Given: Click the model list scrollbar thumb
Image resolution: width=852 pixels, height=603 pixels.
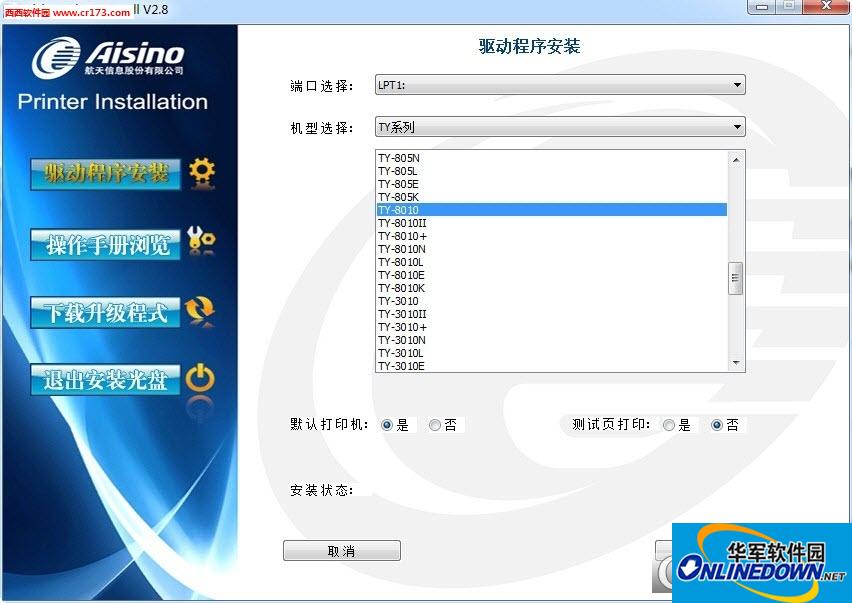Looking at the screenshot, I should point(736,278).
